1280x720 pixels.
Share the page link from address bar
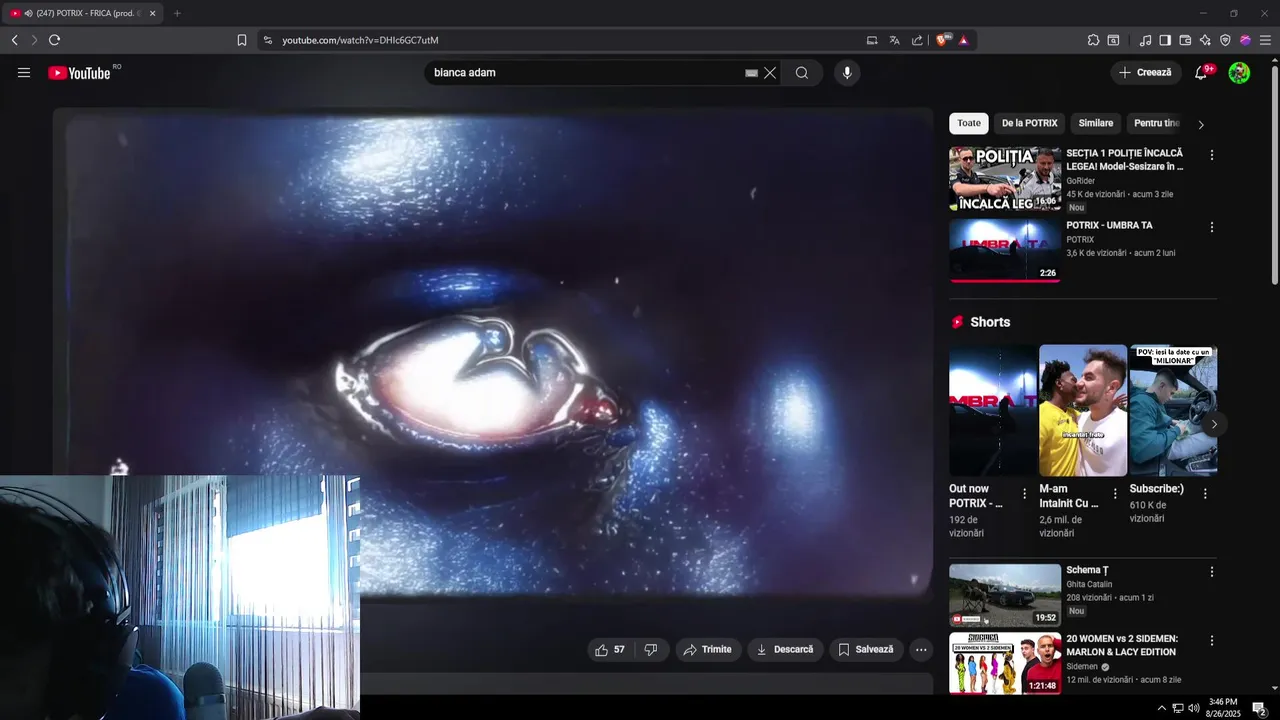click(x=917, y=40)
